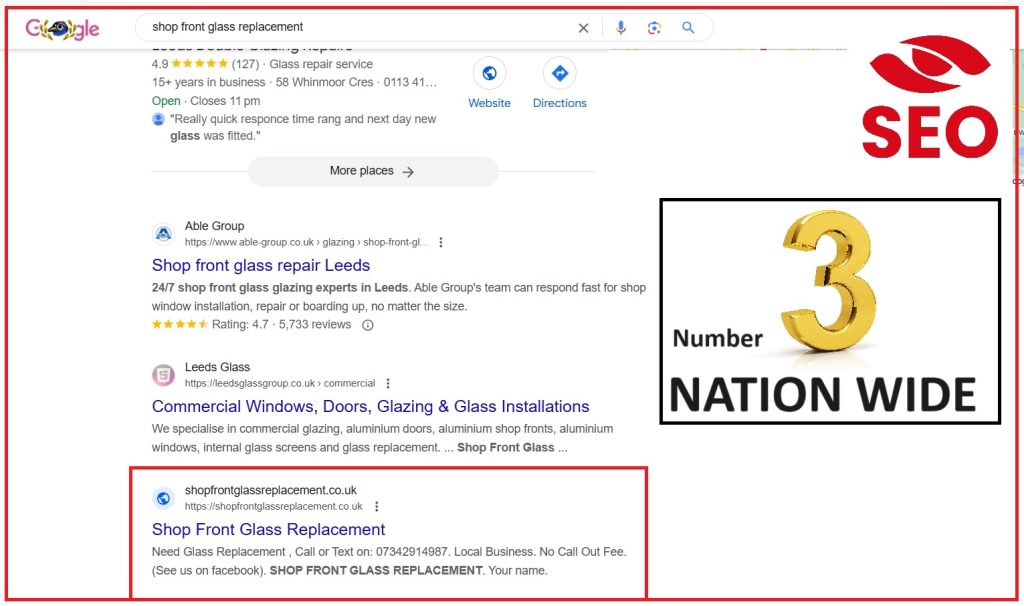This screenshot has width=1024, height=606.
Task: Open the three-dot menu next to Leeds Glass URL
Action: (388, 382)
